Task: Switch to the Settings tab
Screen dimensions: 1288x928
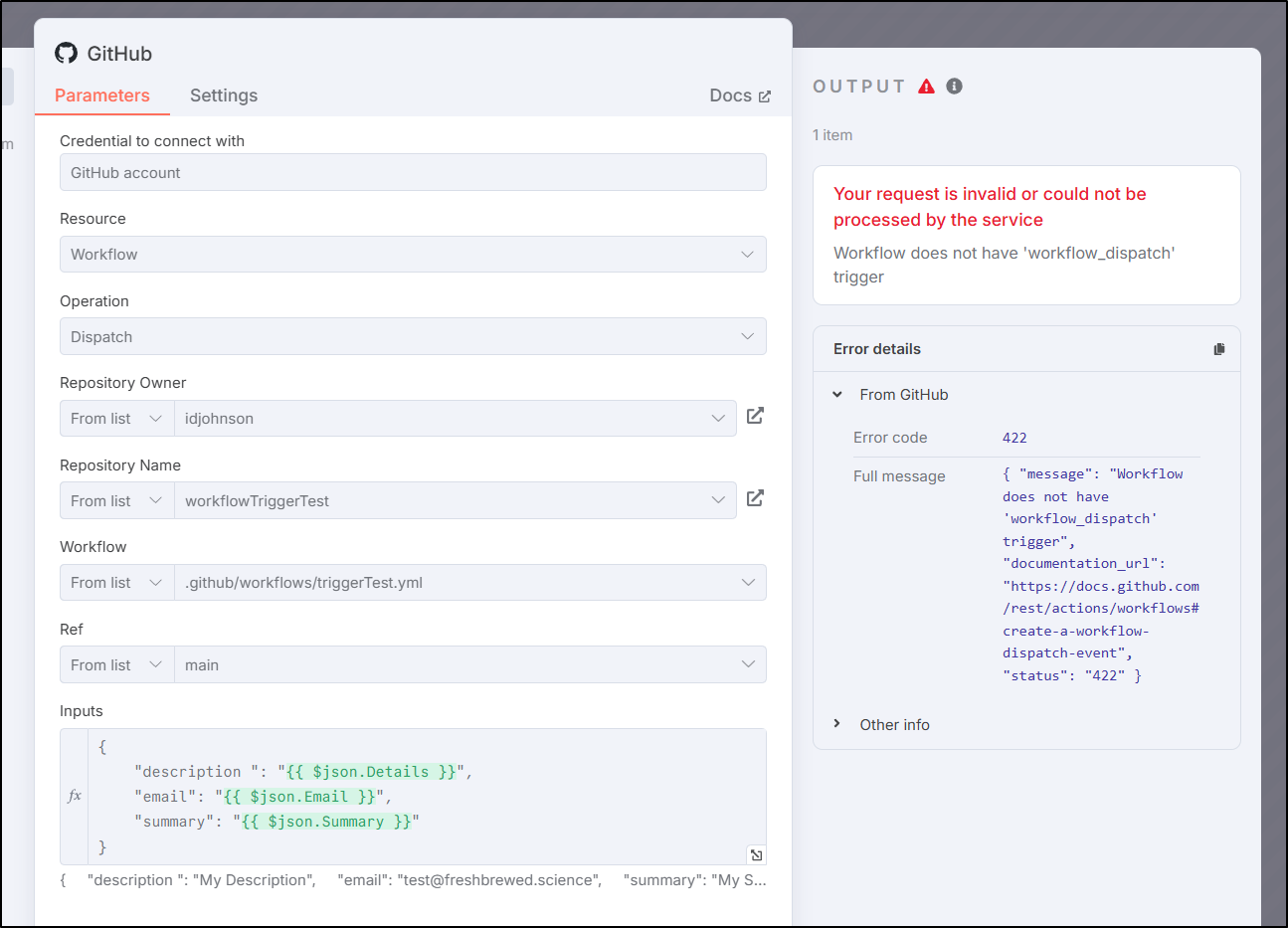Action: pyautogui.click(x=224, y=95)
